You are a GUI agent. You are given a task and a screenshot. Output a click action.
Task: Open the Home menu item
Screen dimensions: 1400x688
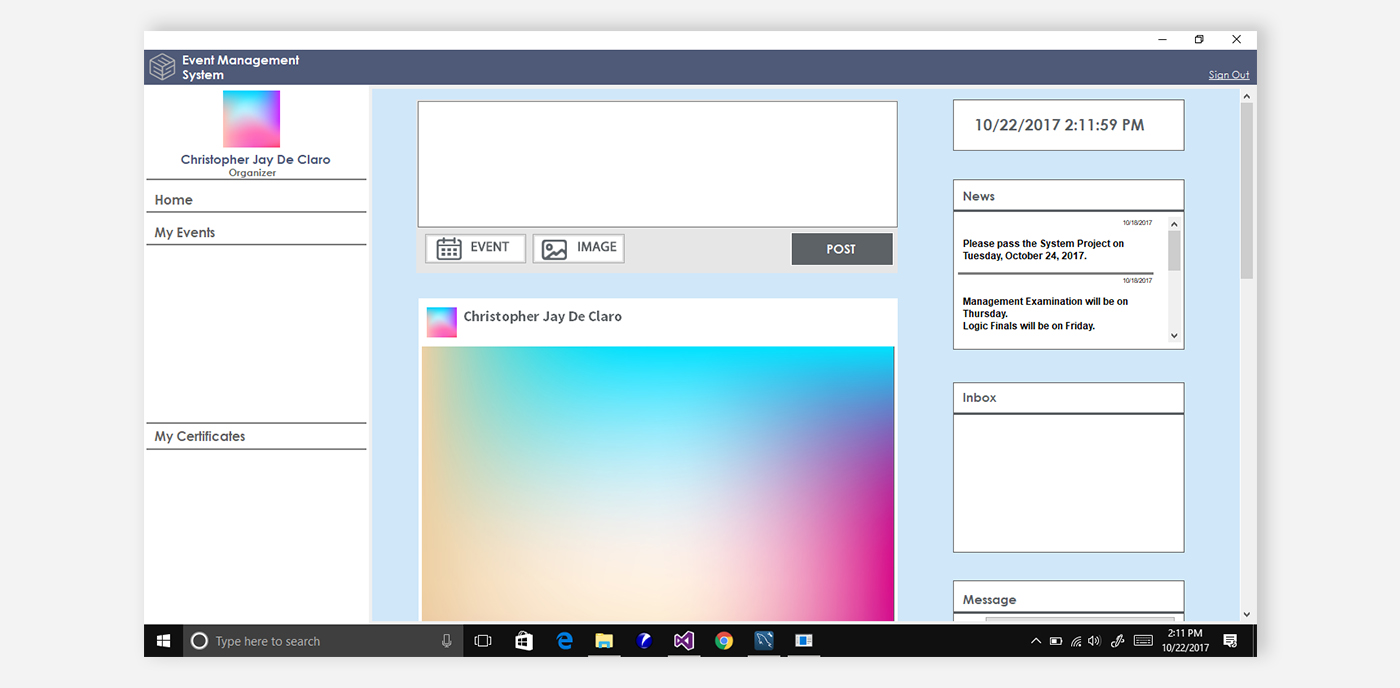point(174,200)
